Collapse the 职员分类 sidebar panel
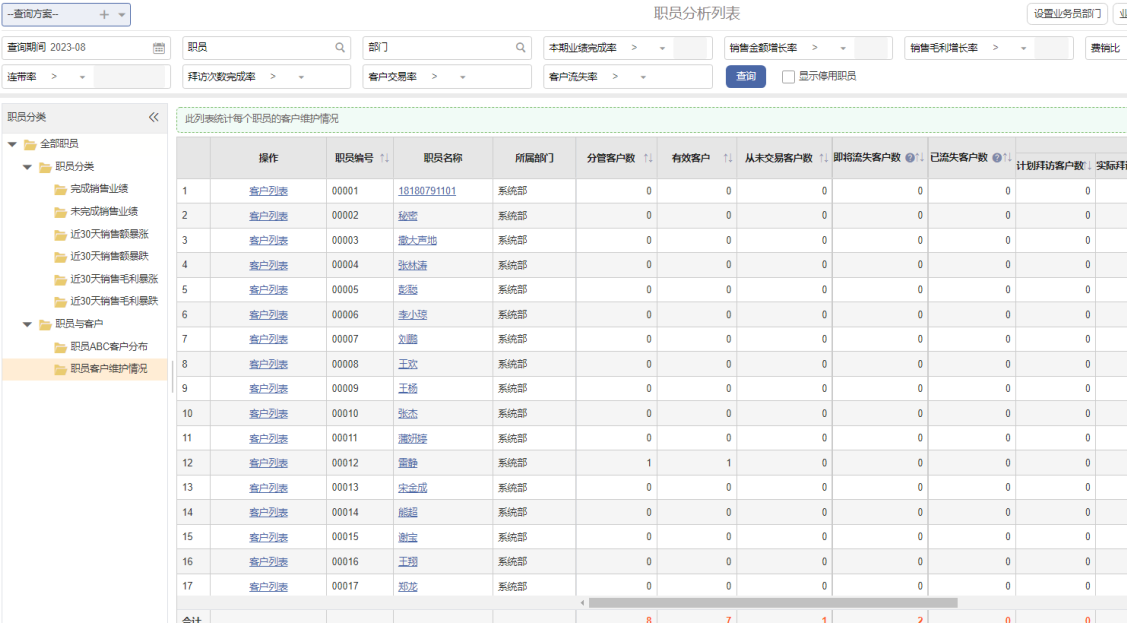Screen dimensions: 1127x623 tap(153, 117)
